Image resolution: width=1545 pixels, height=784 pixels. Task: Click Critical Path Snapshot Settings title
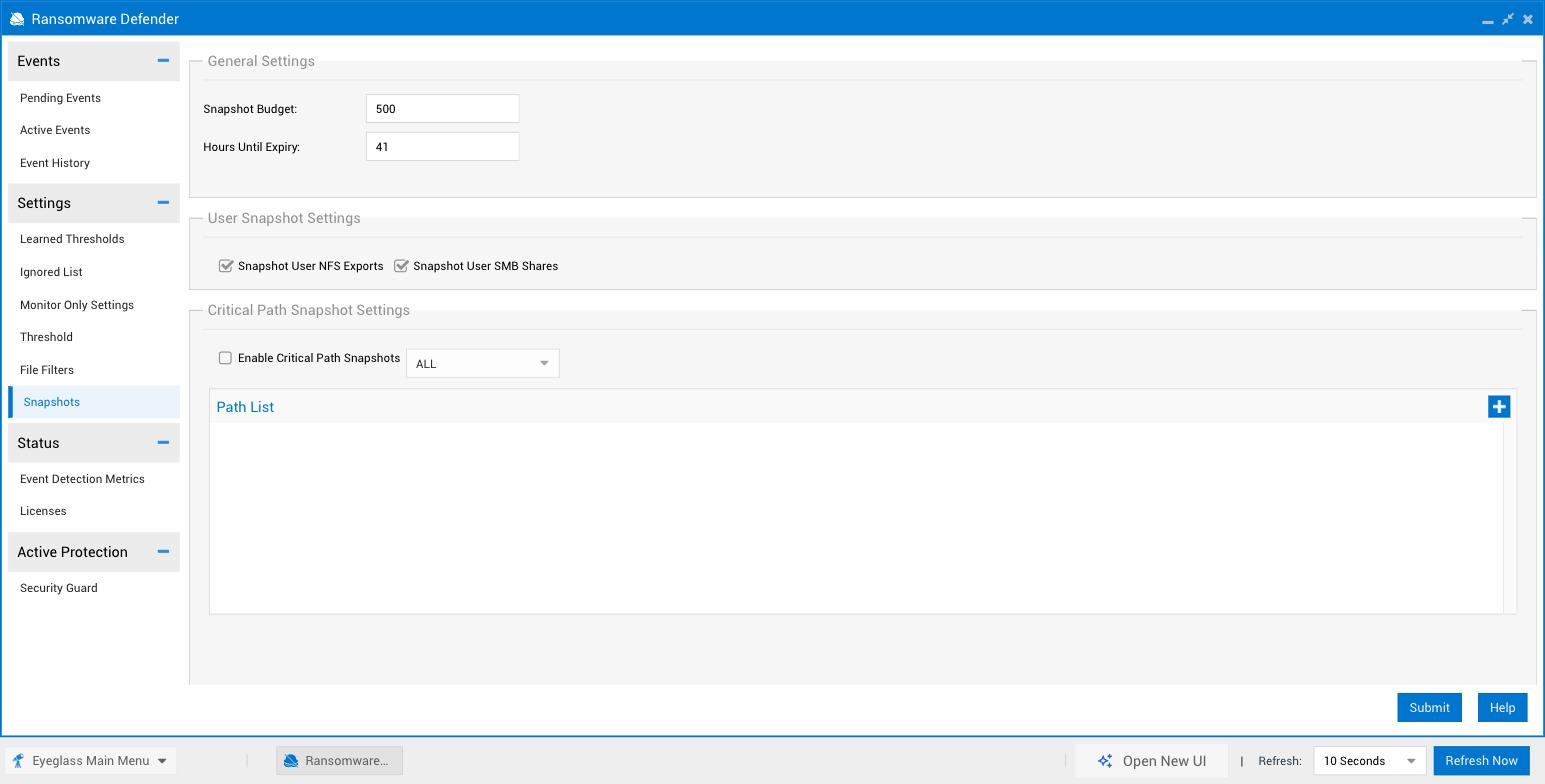point(308,310)
